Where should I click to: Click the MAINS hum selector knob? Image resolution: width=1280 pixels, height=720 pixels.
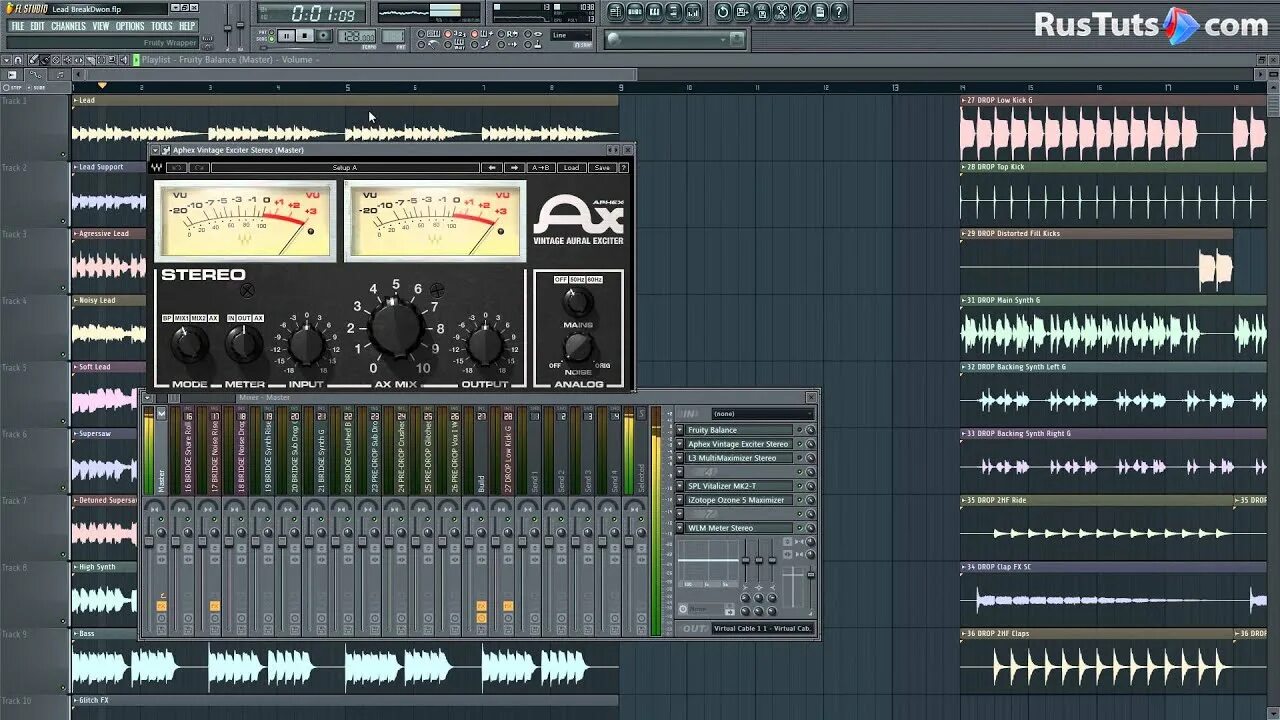pyautogui.click(x=577, y=301)
